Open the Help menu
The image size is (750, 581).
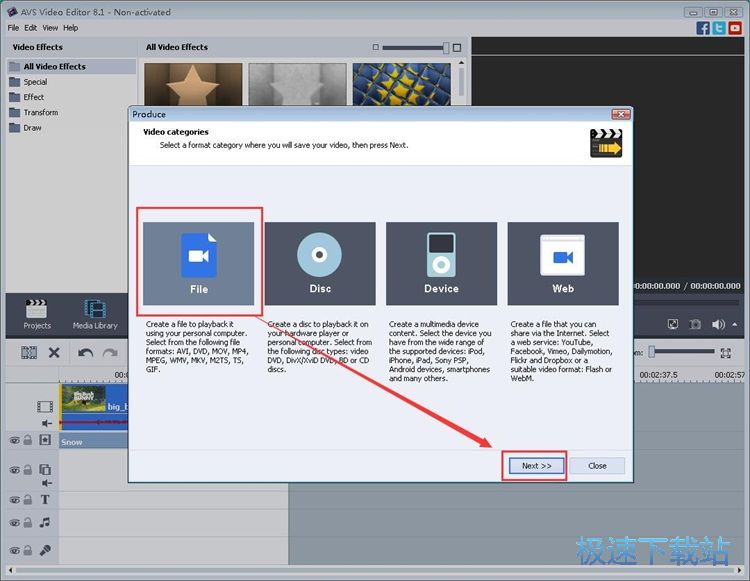[71, 28]
